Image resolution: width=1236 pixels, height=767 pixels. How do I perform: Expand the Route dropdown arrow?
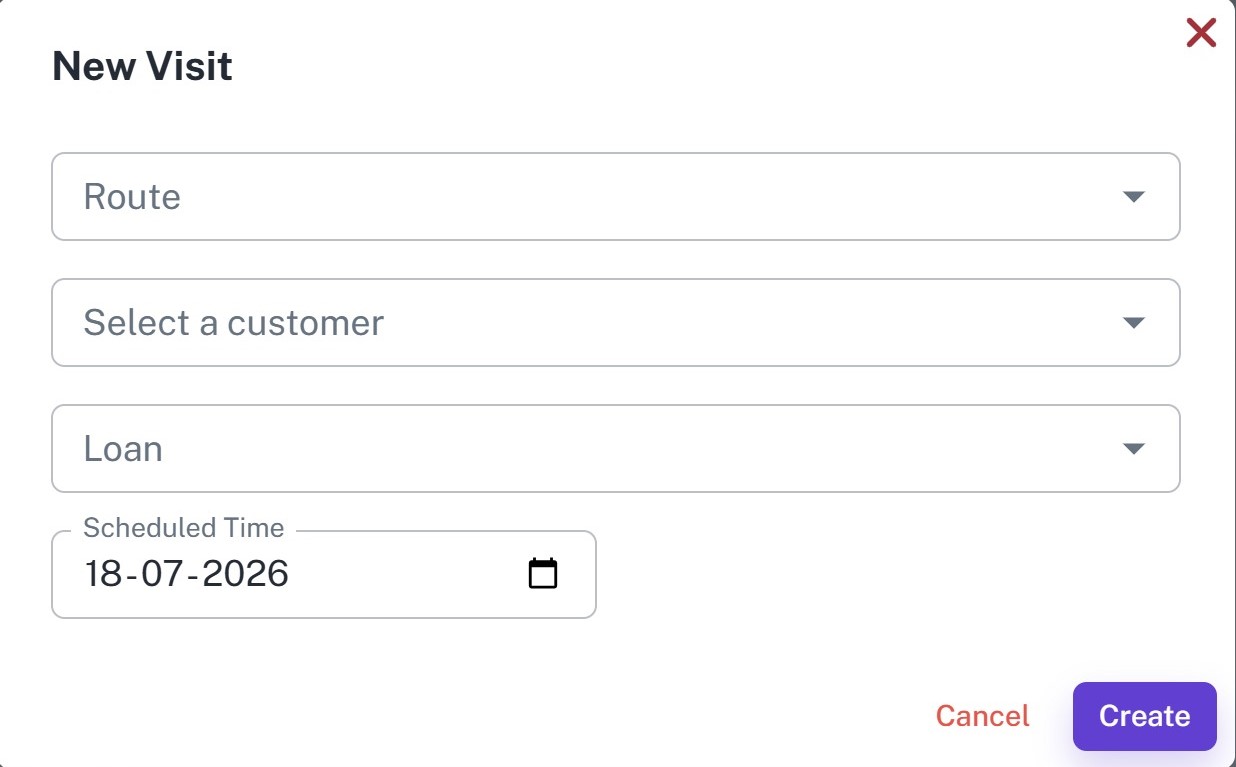click(x=1133, y=197)
